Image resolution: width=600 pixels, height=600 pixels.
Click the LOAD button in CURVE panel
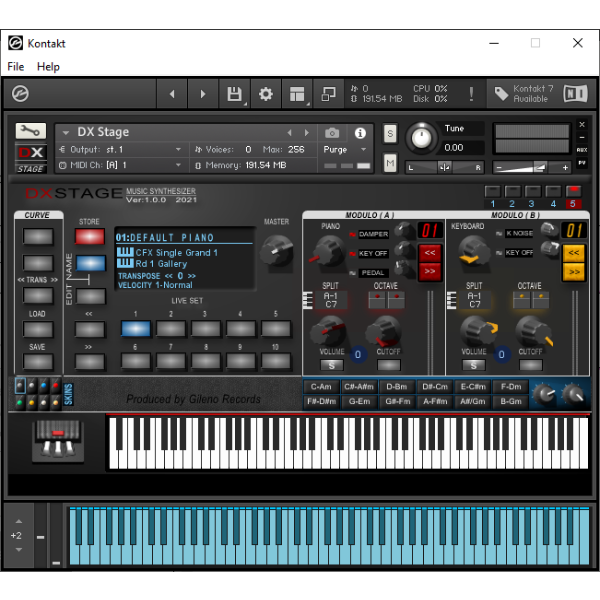[38, 329]
